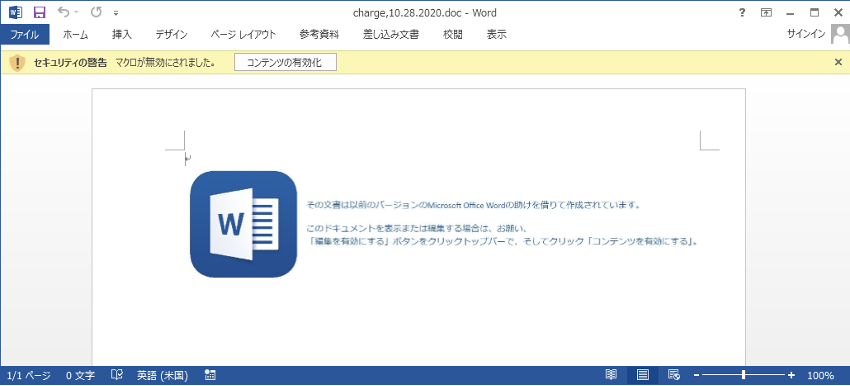Click the 1/1 ページ page indicator
The height and width of the screenshot is (386, 850).
(29, 375)
